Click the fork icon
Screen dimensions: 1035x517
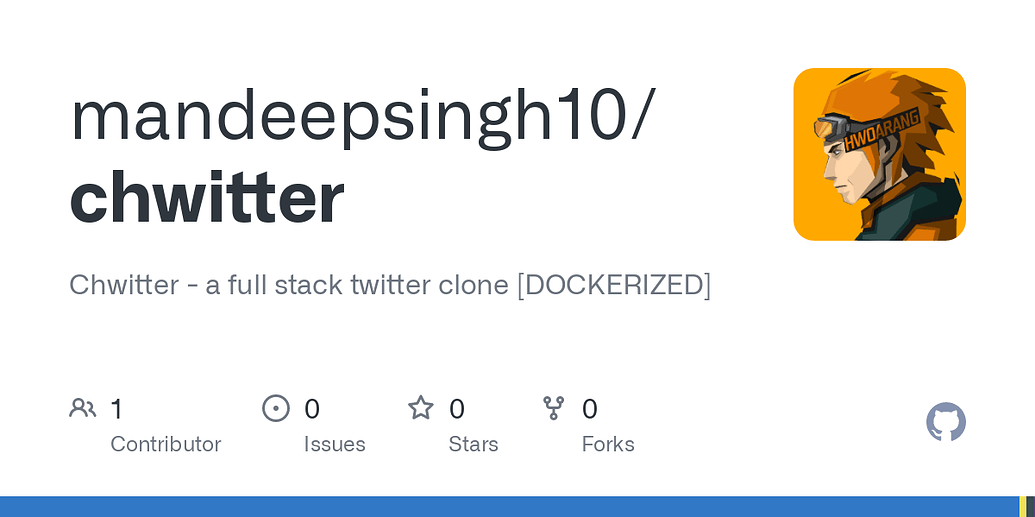[x=553, y=408]
